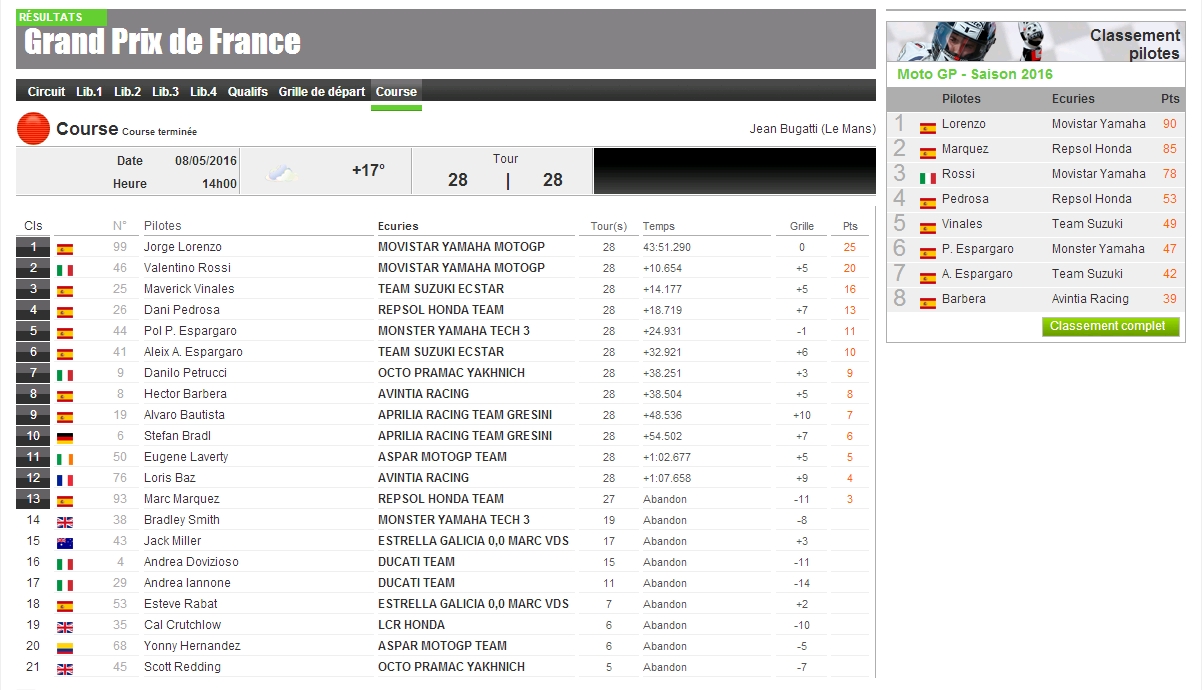Open Valentino Rossi's rider name in results
Image resolution: width=1202 pixels, height=690 pixels.
coord(187,268)
